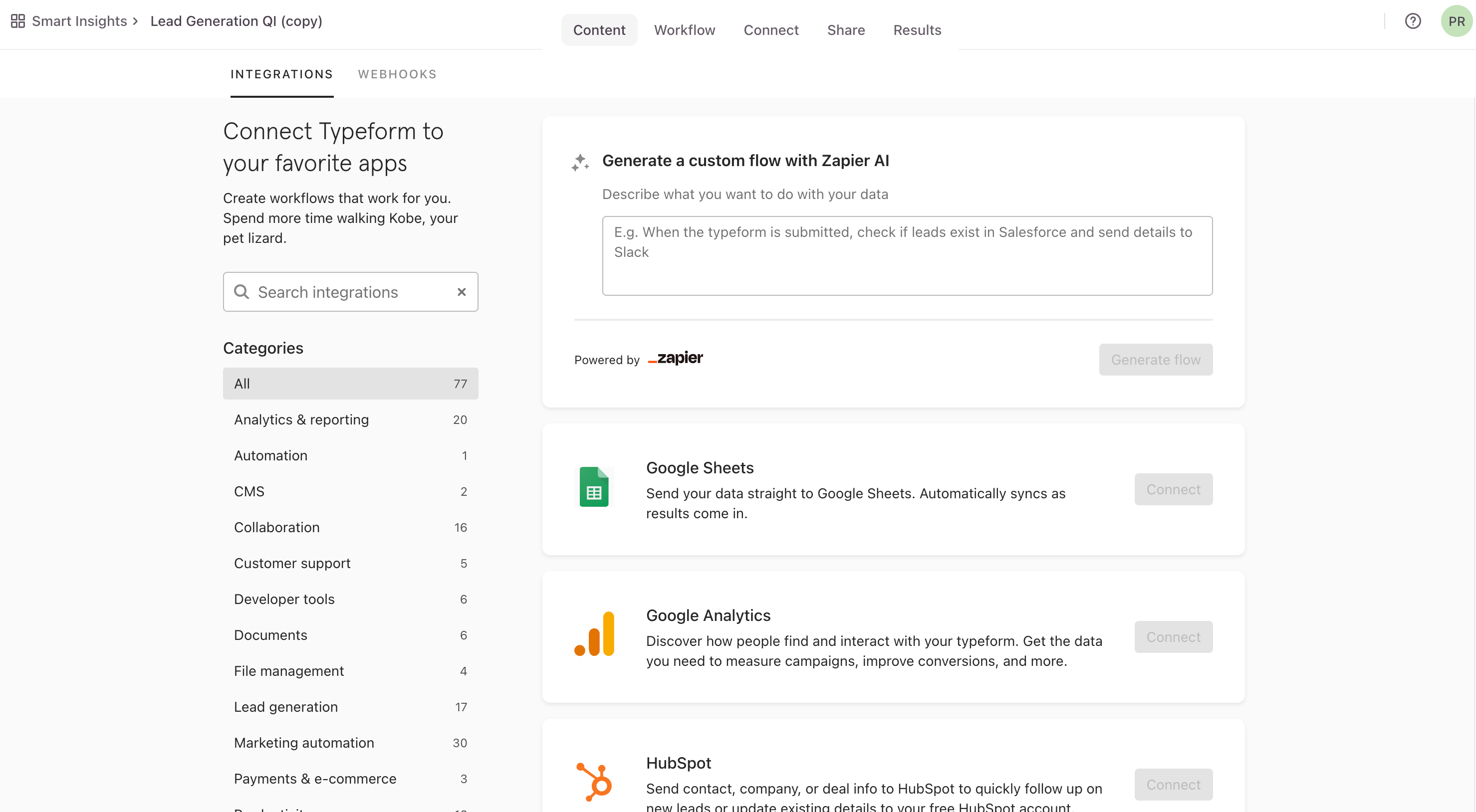1476x812 pixels.
Task: Click the Categories heading
Action: [263, 348]
